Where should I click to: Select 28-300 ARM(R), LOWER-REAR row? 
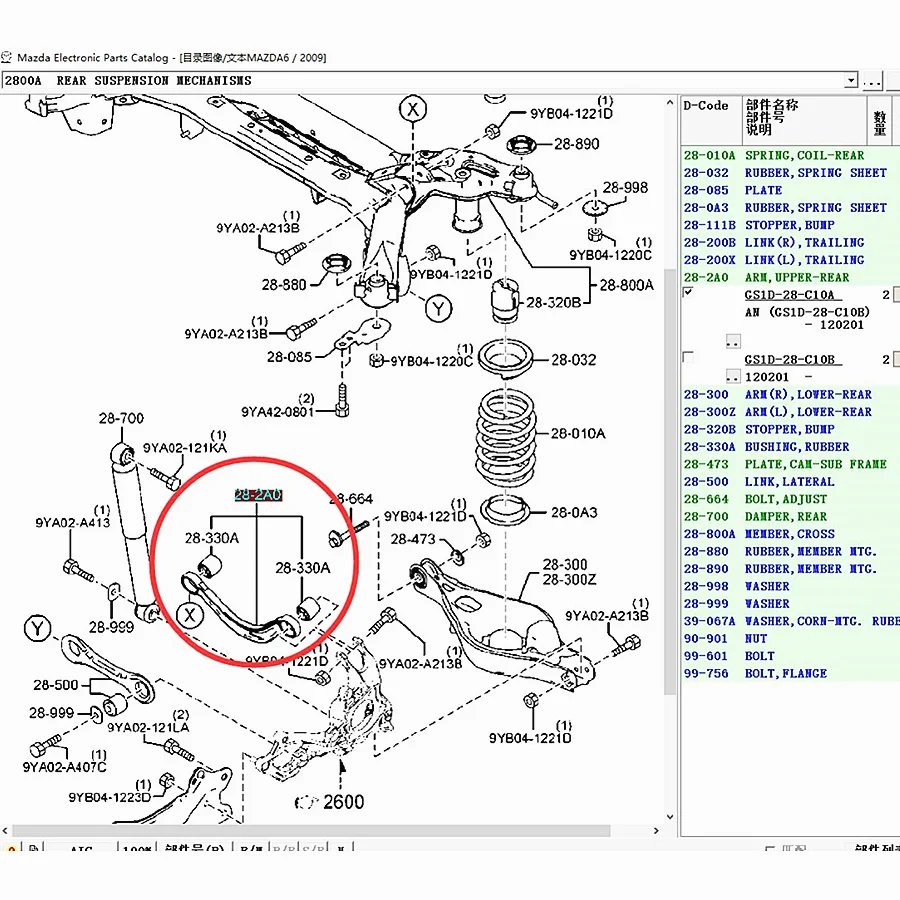point(790,395)
